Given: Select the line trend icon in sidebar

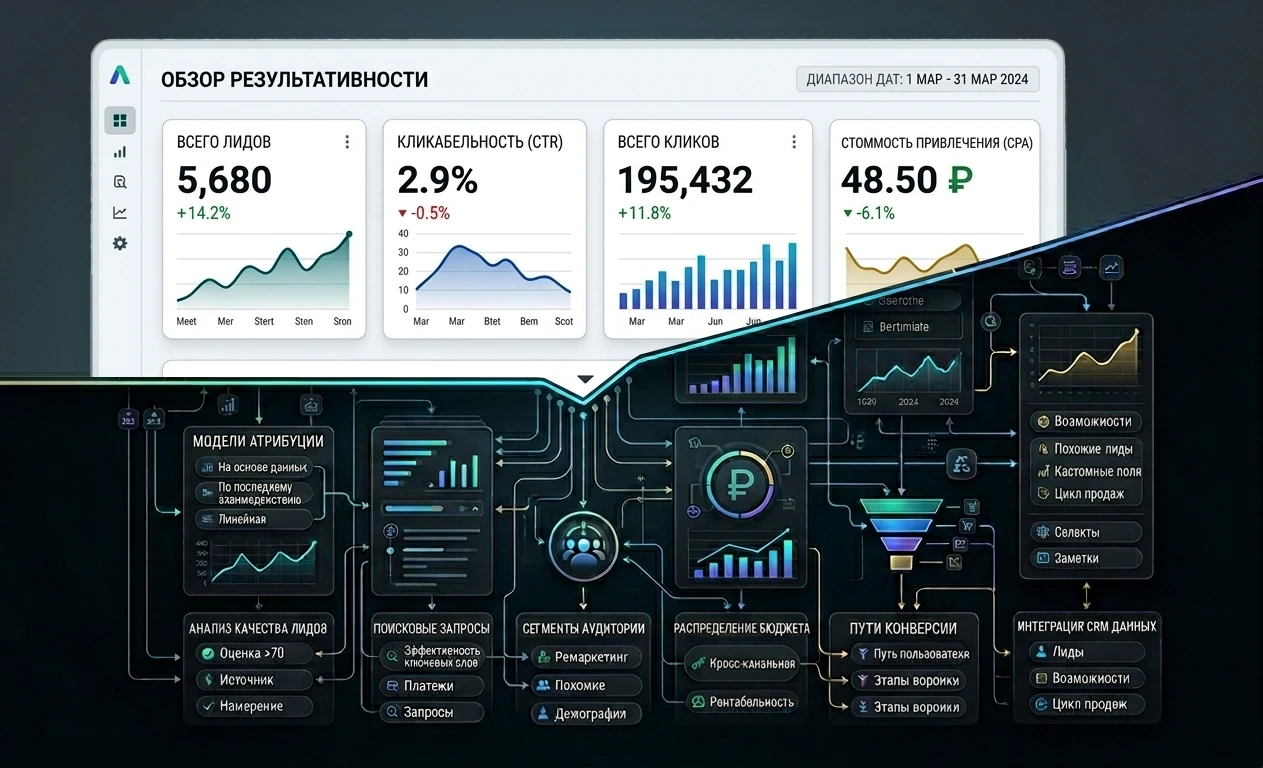Looking at the screenshot, I should coord(120,212).
